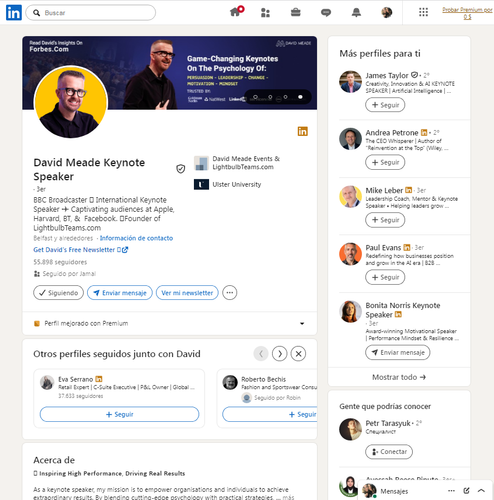Open Bonita Norris Keynote Speaker profile
494x500 pixels.
[403, 310]
